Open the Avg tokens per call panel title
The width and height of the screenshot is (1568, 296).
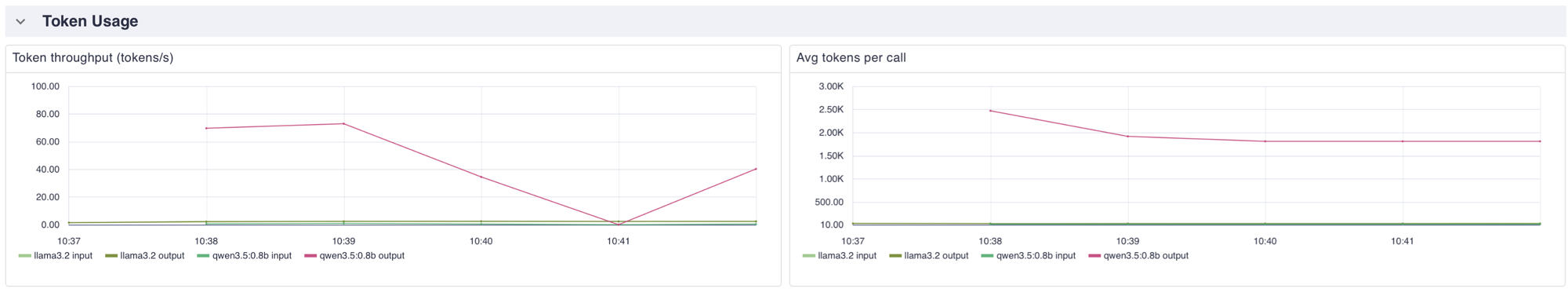pyautogui.click(x=851, y=58)
